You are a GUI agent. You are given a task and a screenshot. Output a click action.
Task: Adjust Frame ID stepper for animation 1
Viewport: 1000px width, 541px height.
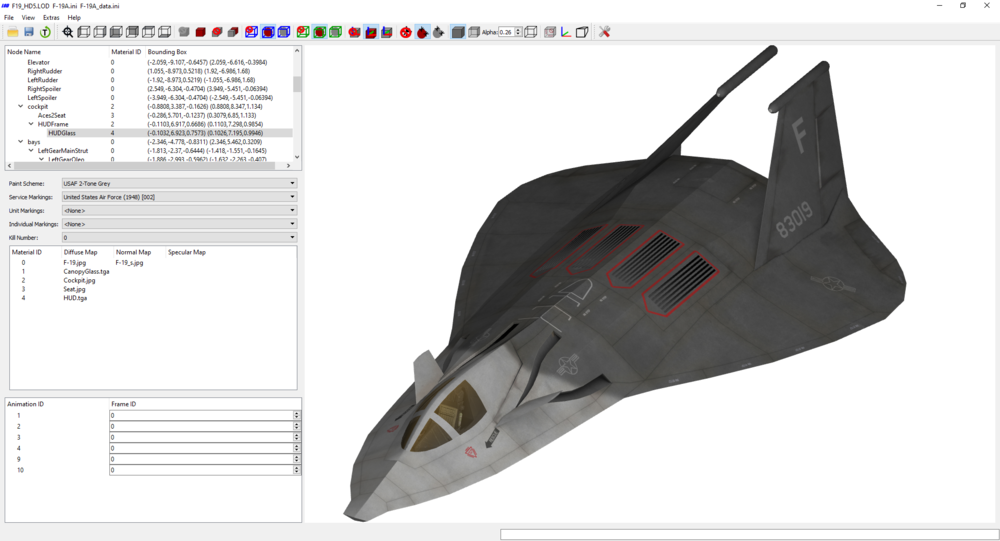pos(297,415)
